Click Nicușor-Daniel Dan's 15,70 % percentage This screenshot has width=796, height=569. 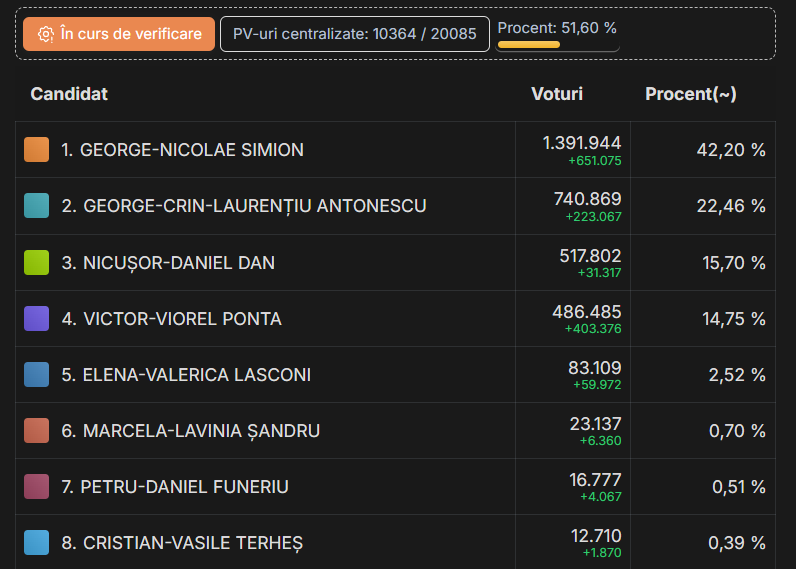coord(731,263)
